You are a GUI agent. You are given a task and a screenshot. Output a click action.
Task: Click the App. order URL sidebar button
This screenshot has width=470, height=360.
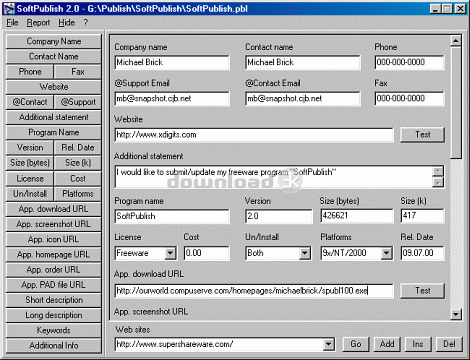pos(54,270)
